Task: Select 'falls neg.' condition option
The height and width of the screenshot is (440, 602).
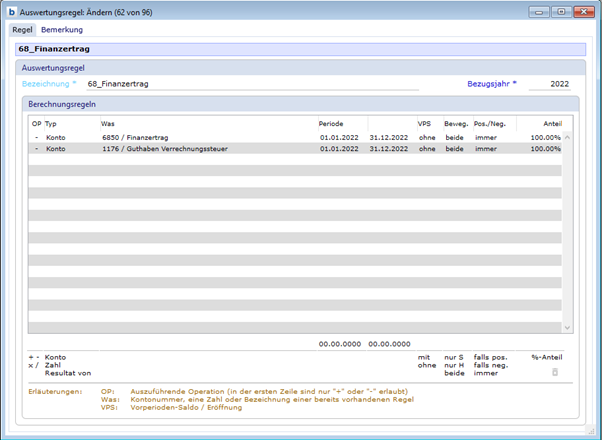Action: click(x=492, y=365)
